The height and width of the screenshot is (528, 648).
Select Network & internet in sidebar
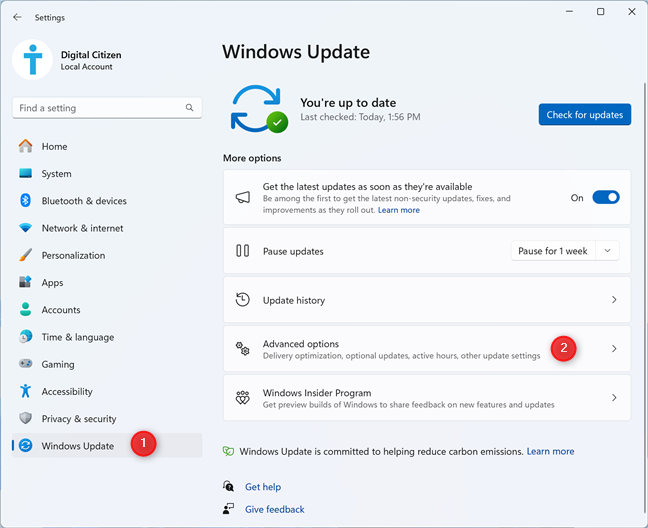(x=107, y=228)
